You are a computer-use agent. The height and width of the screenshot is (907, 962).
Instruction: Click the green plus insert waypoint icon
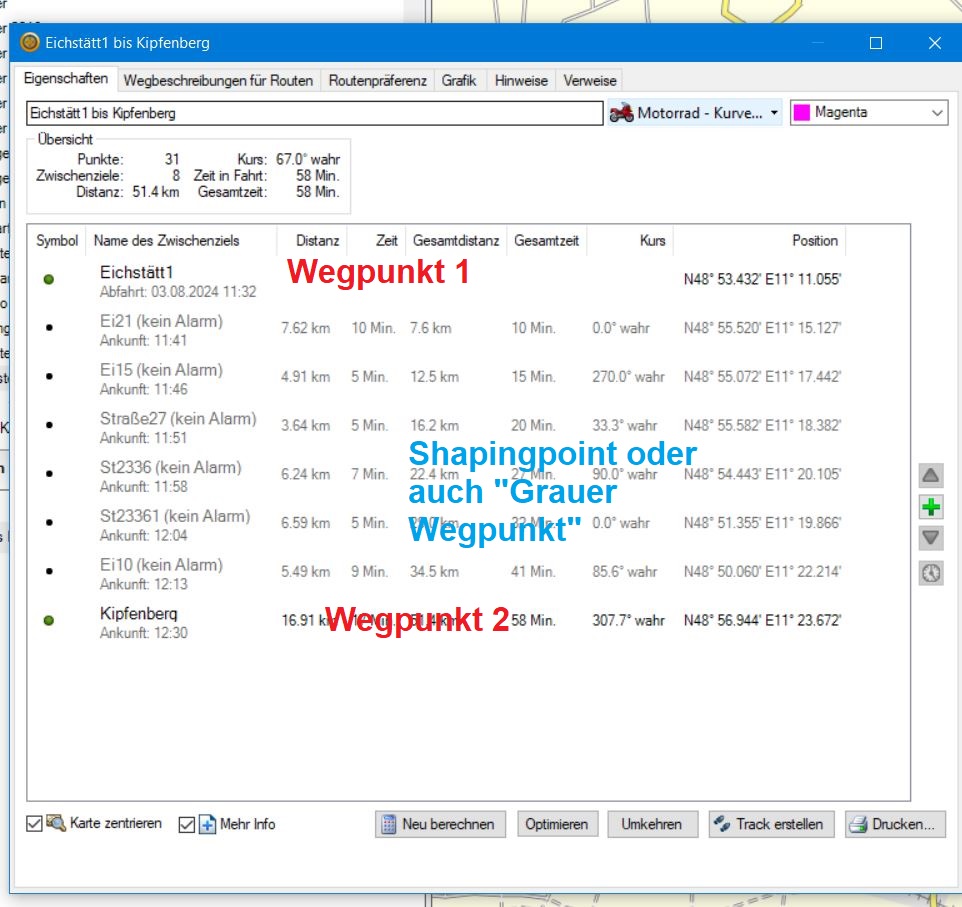(931, 507)
